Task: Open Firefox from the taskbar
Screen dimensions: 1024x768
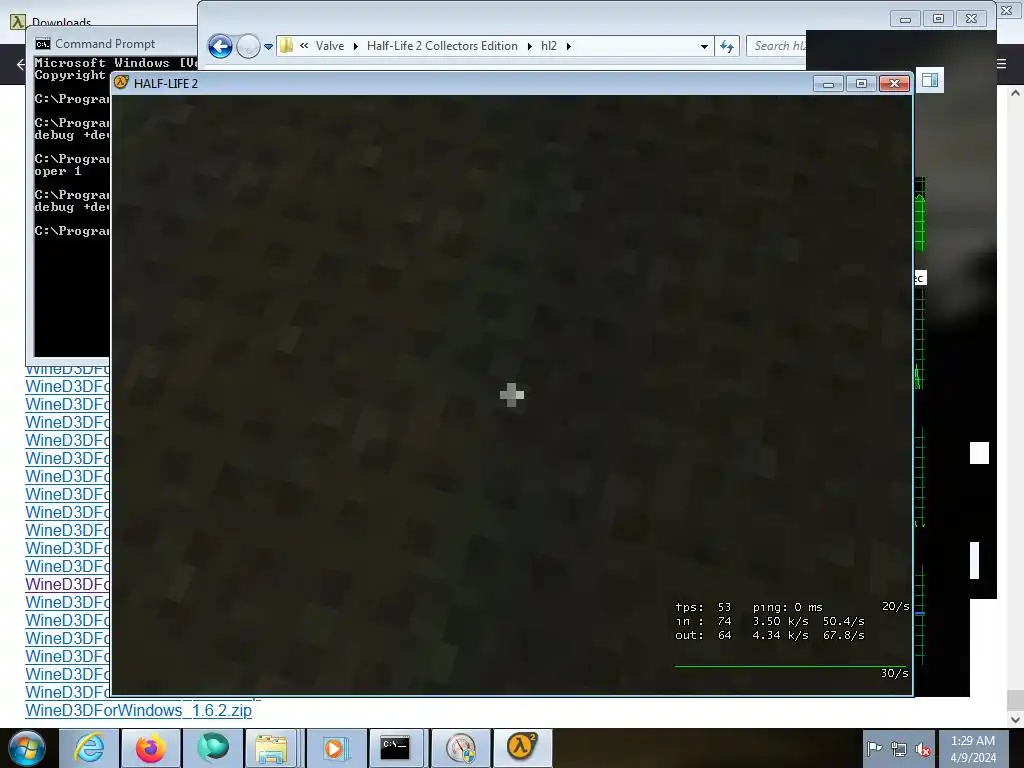Action: 151,748
